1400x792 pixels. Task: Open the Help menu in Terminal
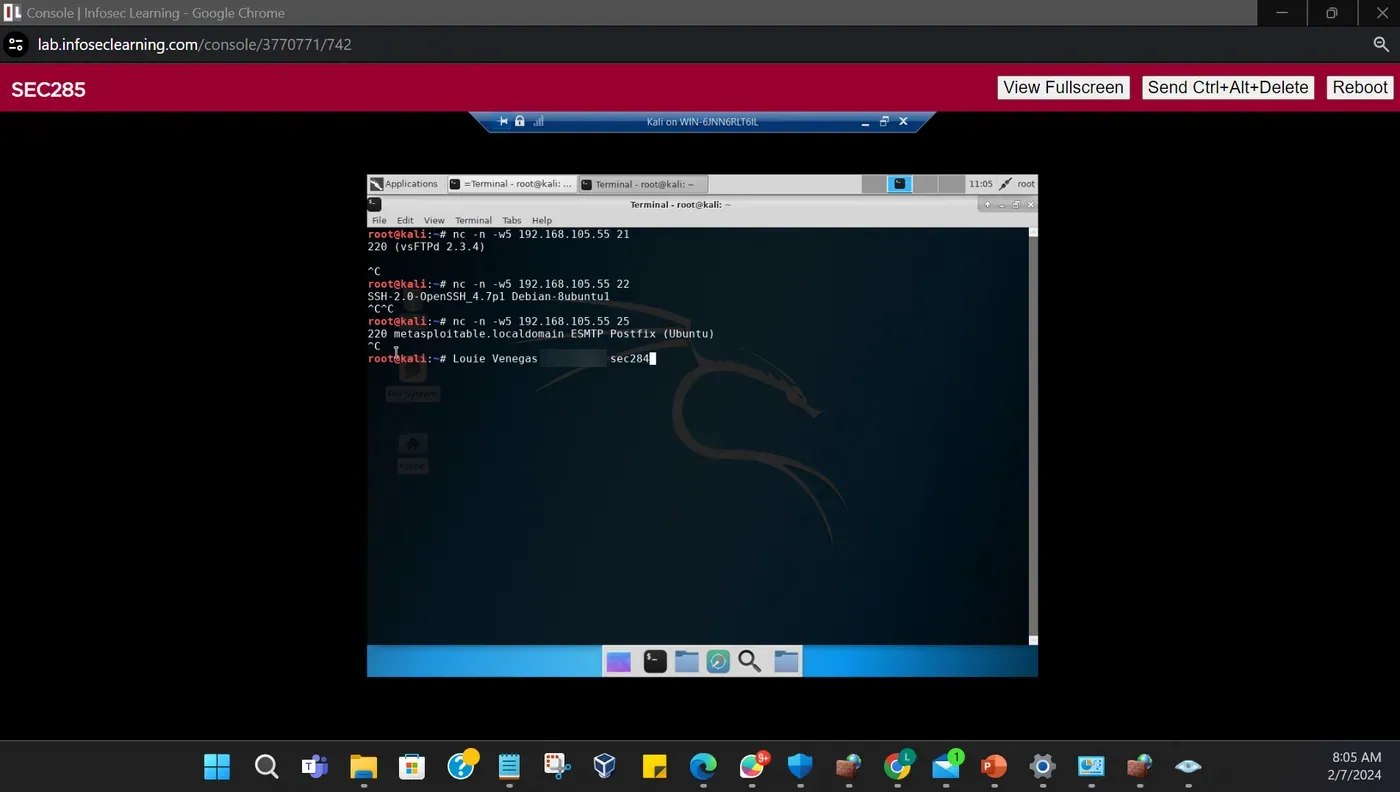542,220
